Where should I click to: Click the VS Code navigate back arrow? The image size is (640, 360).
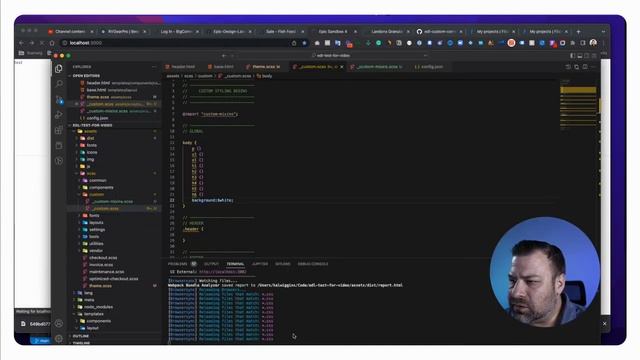point(224,56)
